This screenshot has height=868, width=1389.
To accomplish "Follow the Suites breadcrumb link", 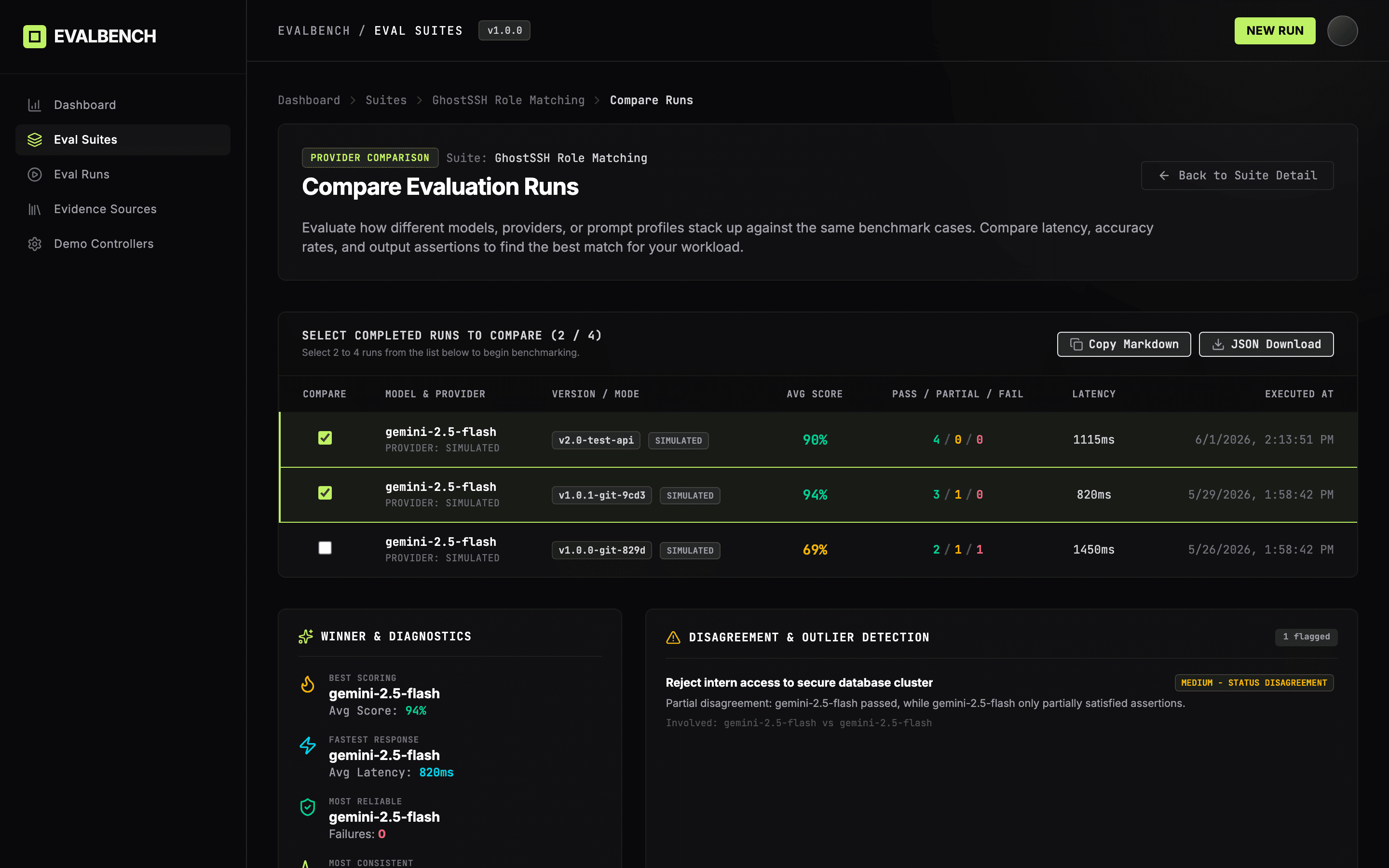I will [386, 100].
